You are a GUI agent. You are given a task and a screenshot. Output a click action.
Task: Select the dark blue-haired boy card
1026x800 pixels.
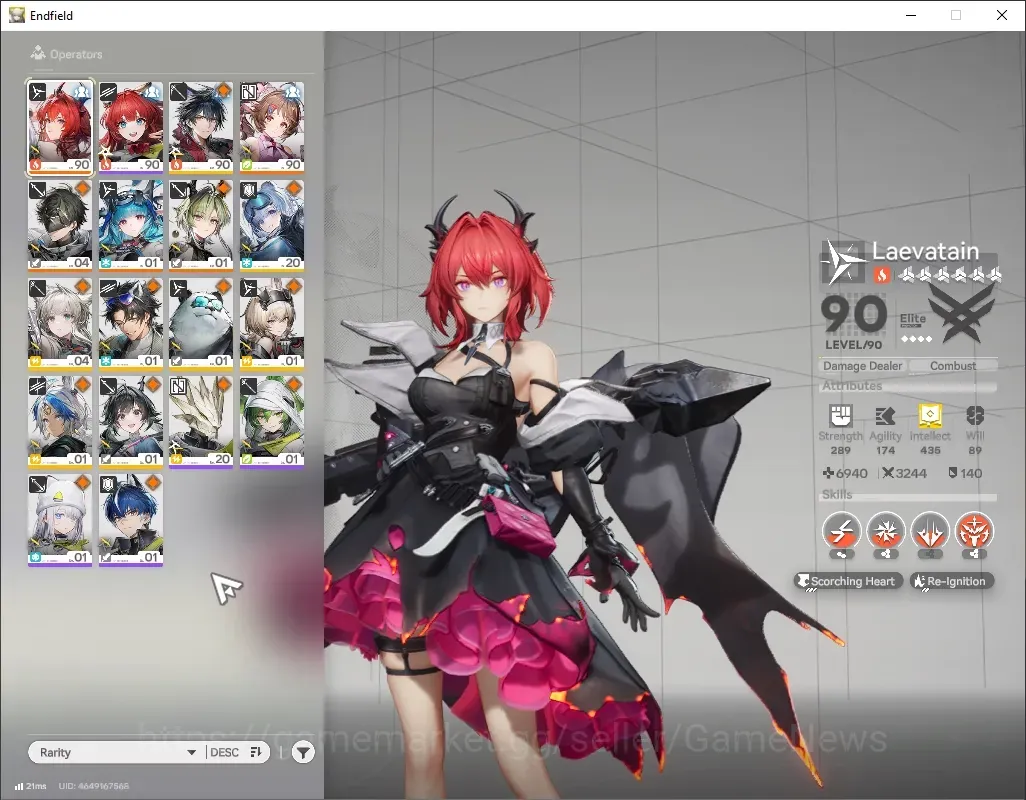[131, 520]
